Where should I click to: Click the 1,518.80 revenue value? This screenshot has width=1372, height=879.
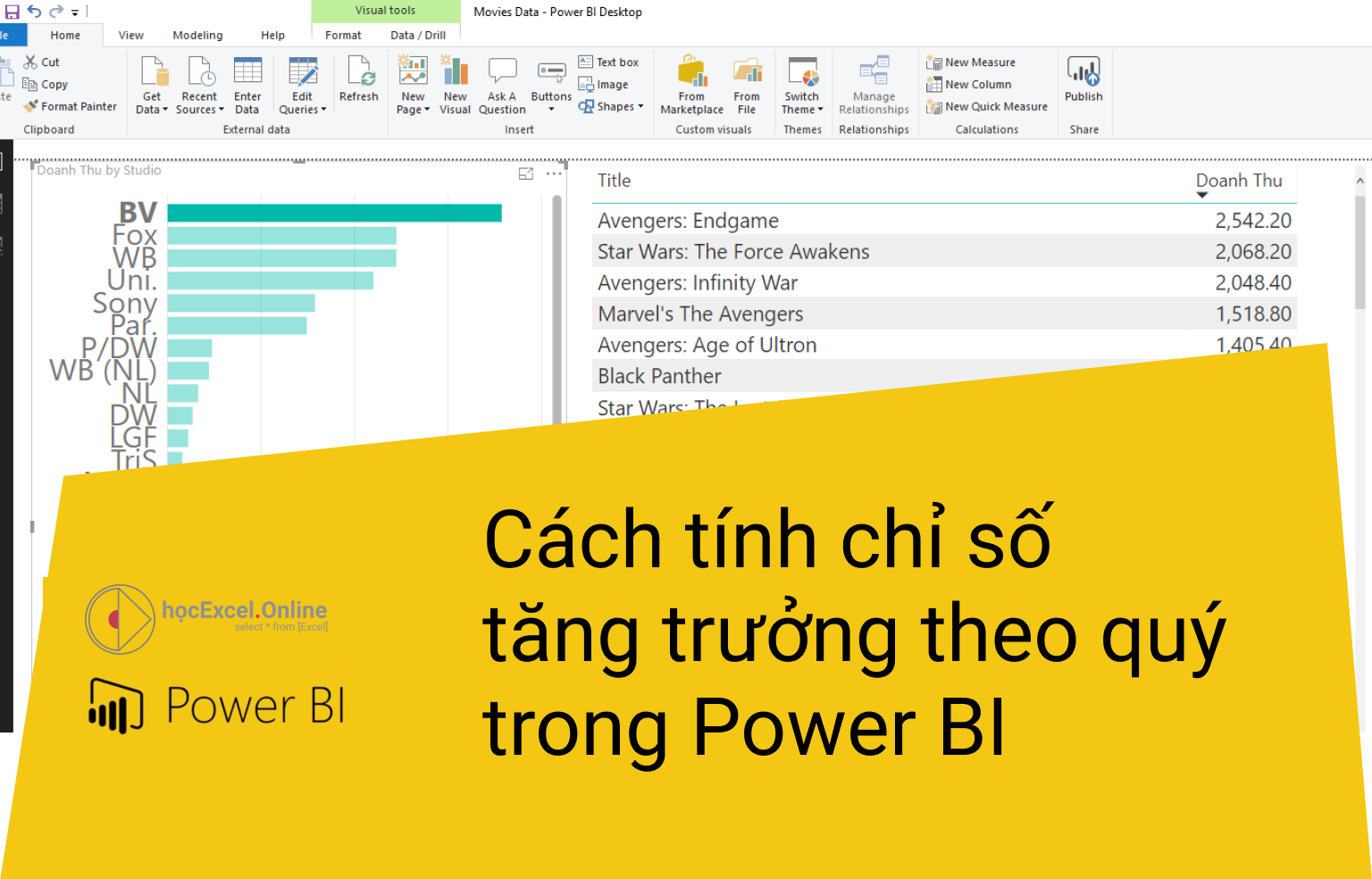pyautogui.click(x=1252, y=314)
